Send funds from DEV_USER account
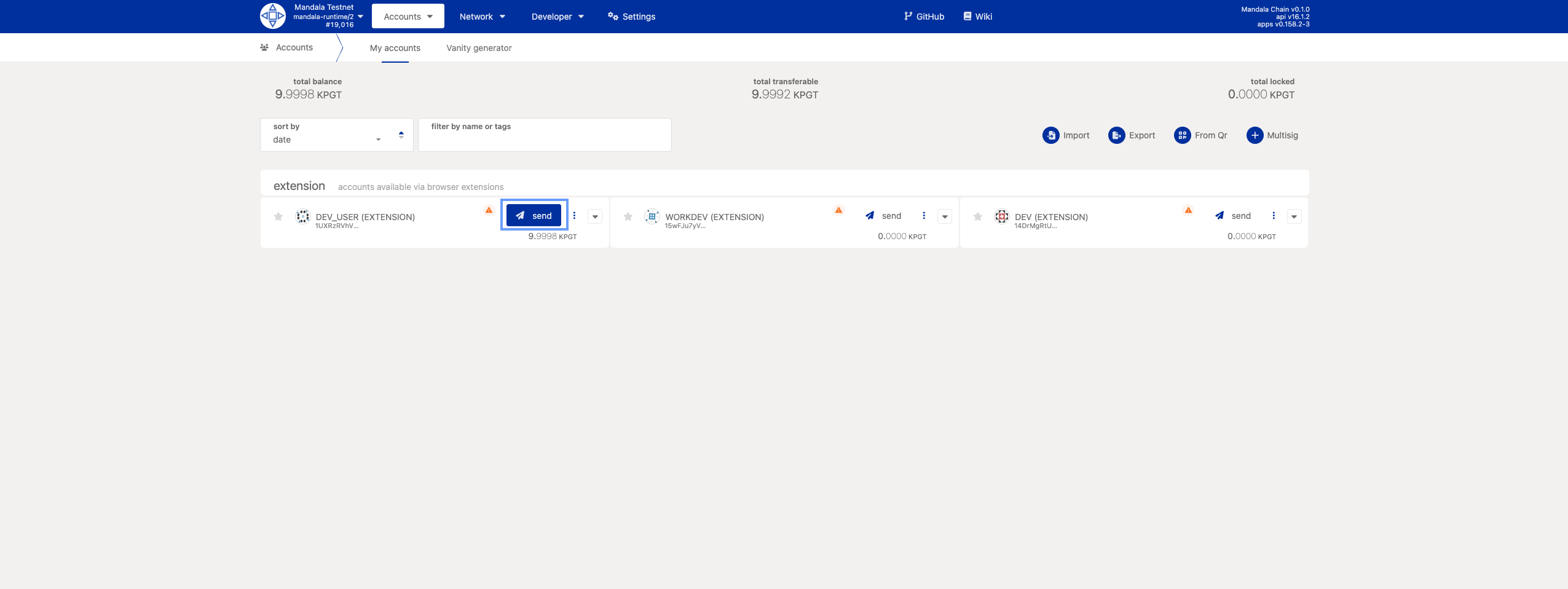 click(x=534, y=215)
